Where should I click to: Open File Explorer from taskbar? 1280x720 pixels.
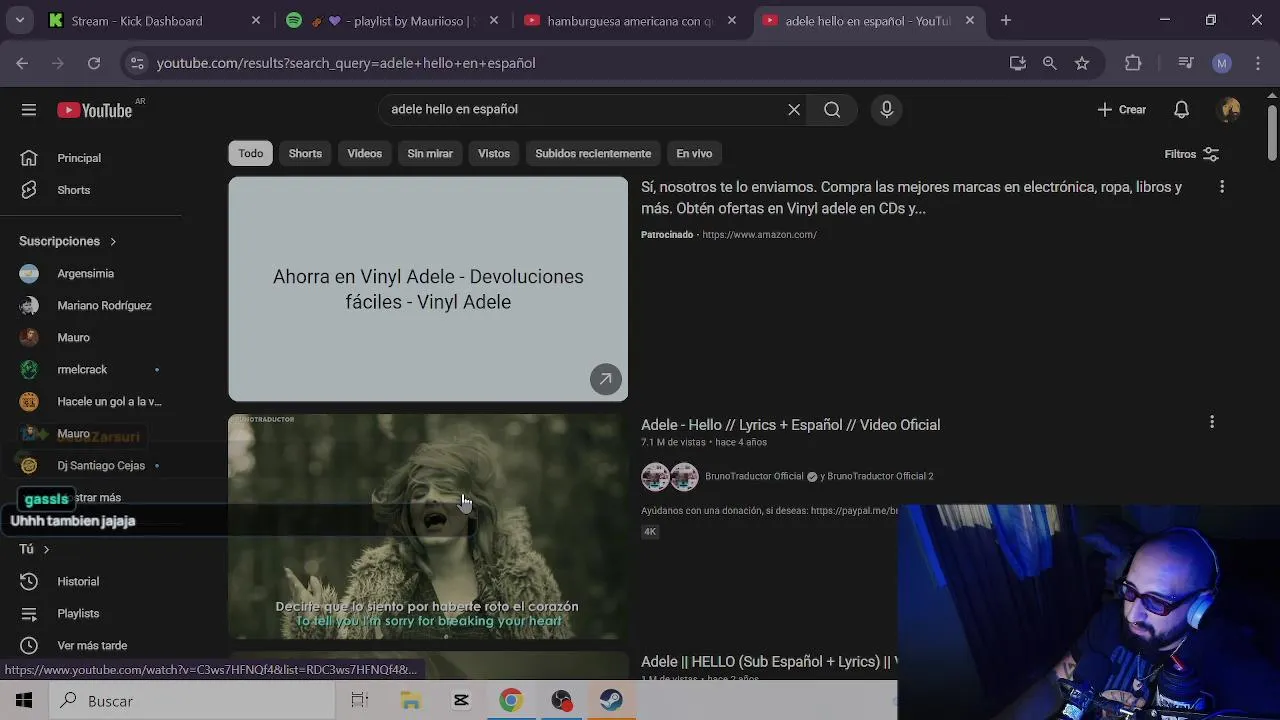(x=410, y=701)
